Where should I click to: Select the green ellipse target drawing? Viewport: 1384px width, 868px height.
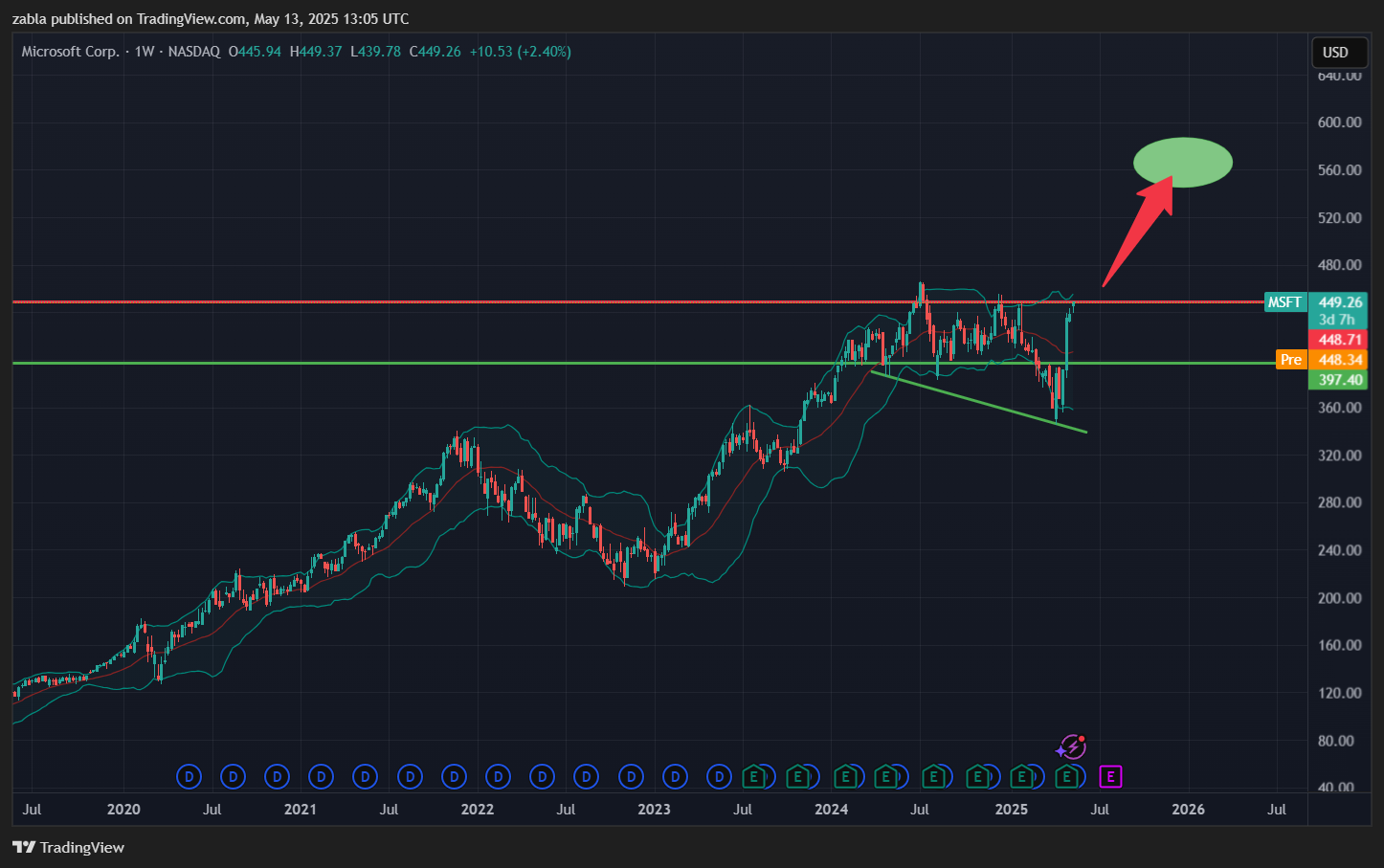pyautogui.click(x=1183, y=163)
